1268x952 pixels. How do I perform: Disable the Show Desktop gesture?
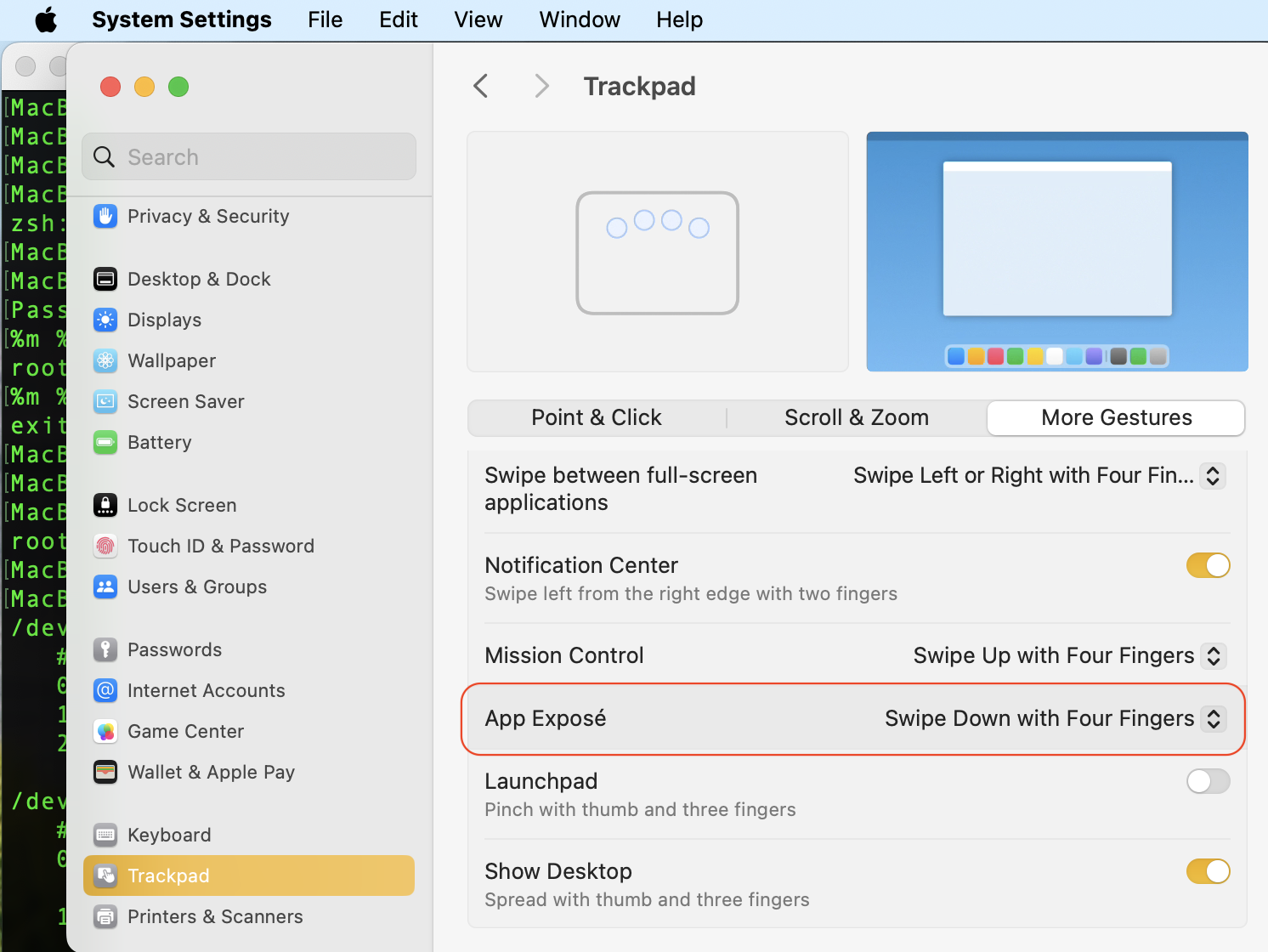1208,871
